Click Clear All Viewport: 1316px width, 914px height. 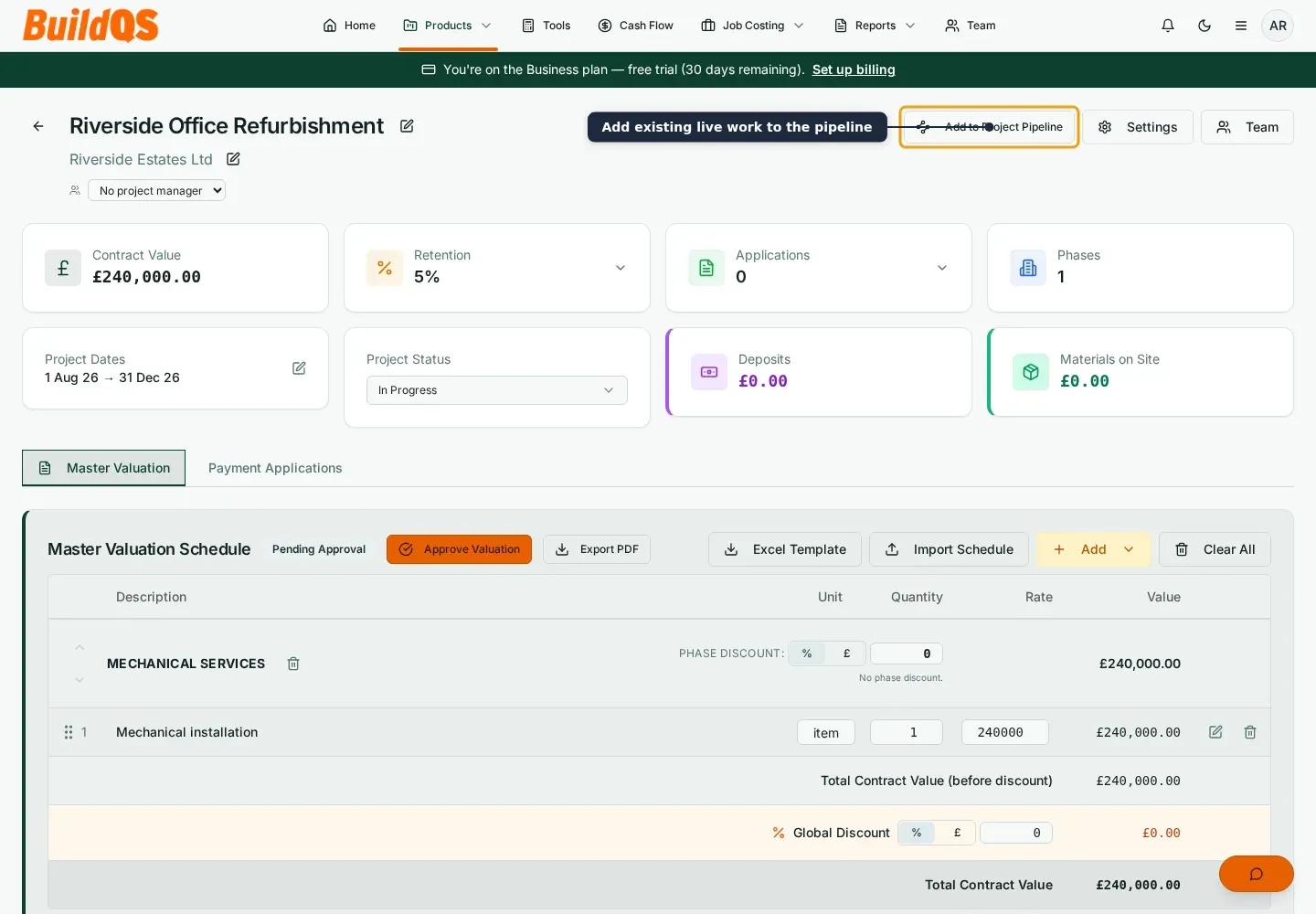tap(1215, 549)
